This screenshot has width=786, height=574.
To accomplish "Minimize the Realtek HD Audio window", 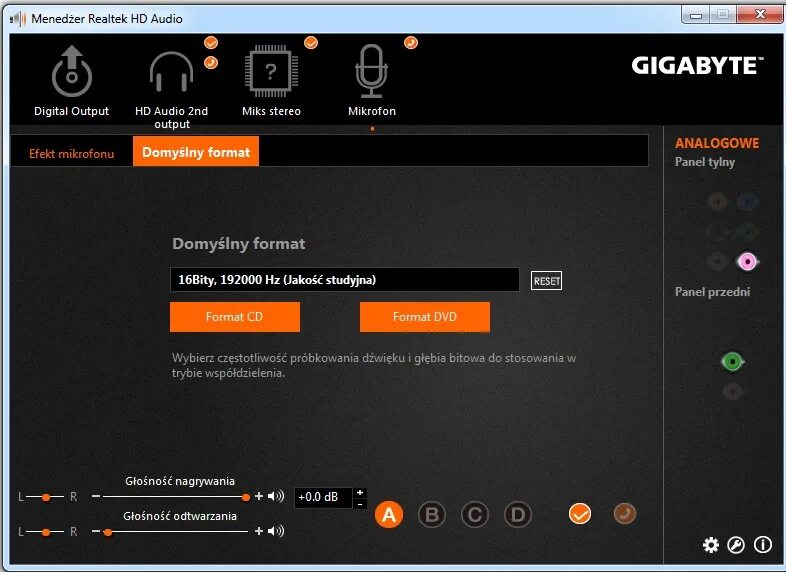I will [x=696, y=15].
